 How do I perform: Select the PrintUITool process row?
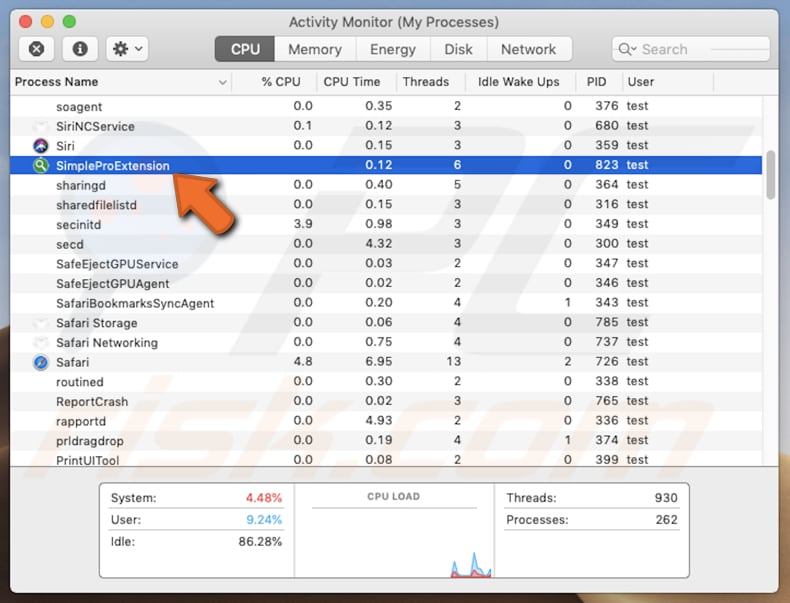coord(386,459)
